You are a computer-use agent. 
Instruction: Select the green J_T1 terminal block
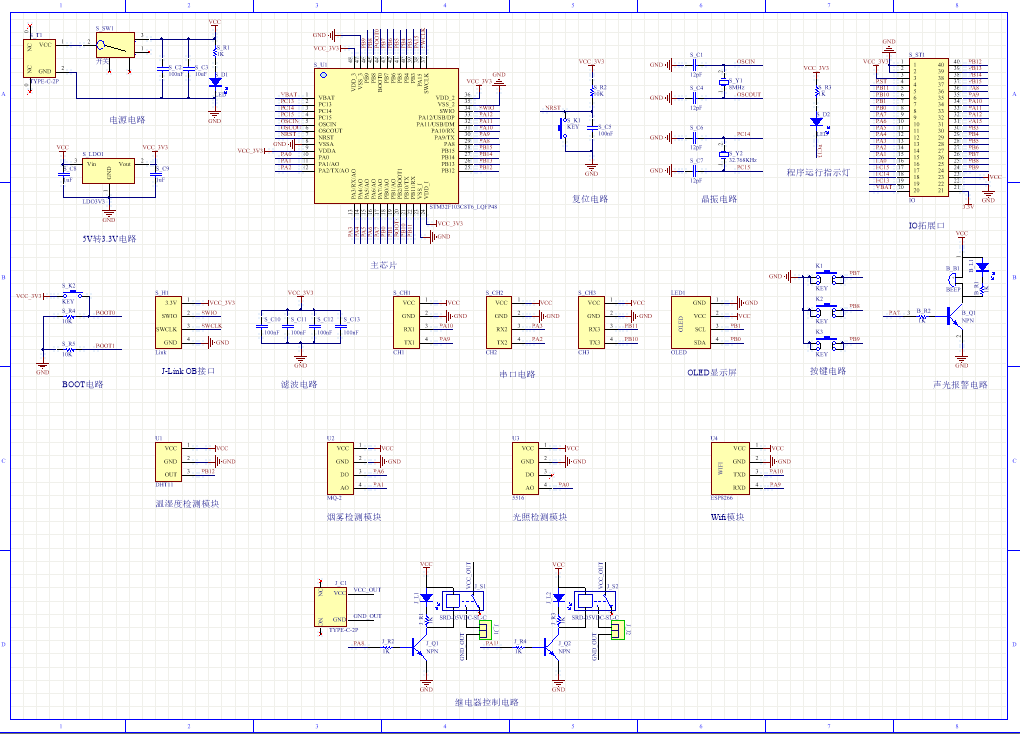485,630
